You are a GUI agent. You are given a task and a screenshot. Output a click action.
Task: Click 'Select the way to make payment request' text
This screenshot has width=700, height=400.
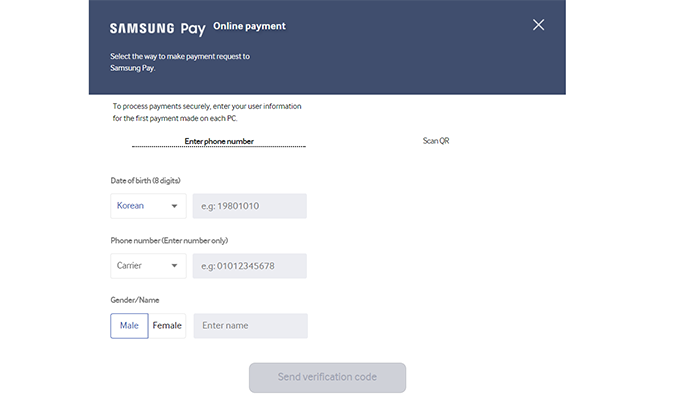pos(180,62)
